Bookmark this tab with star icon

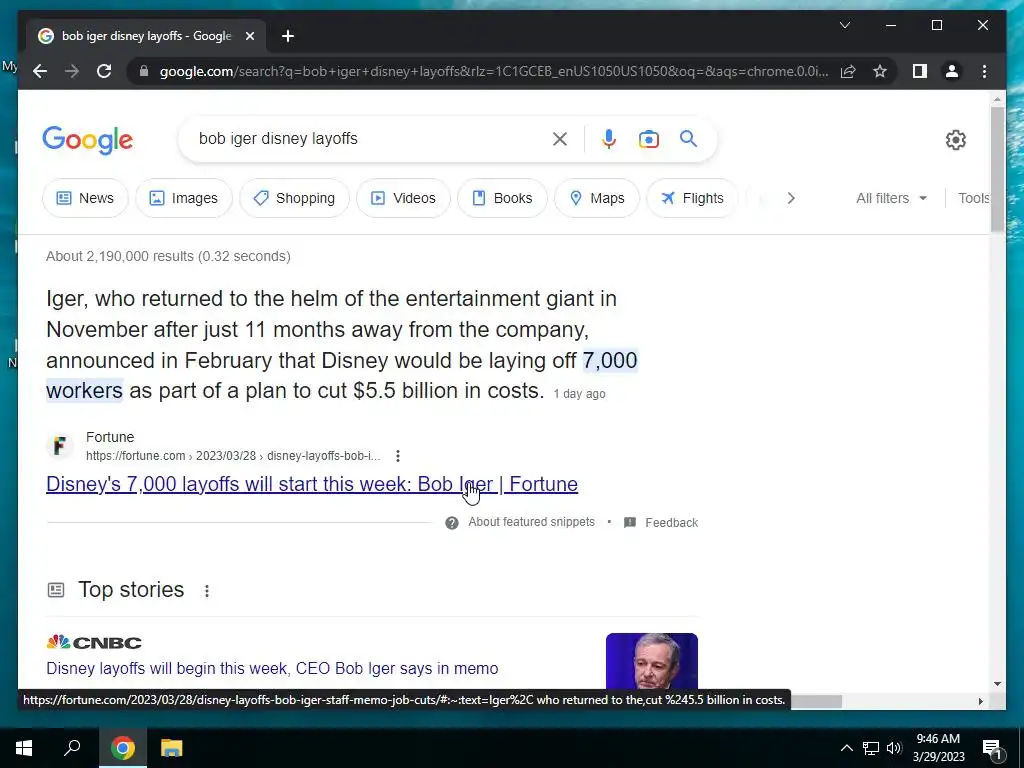pos(880,71)
